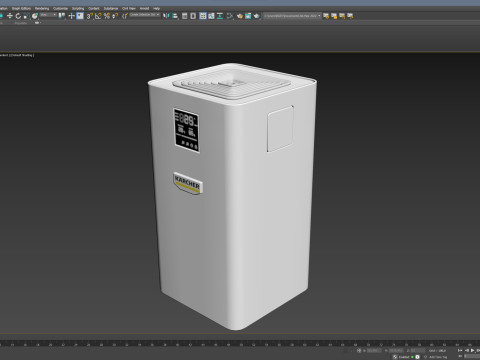Pick the Select and Place tool
The width and height of the screenshot is (480, 360).
(x=35, y=16)
